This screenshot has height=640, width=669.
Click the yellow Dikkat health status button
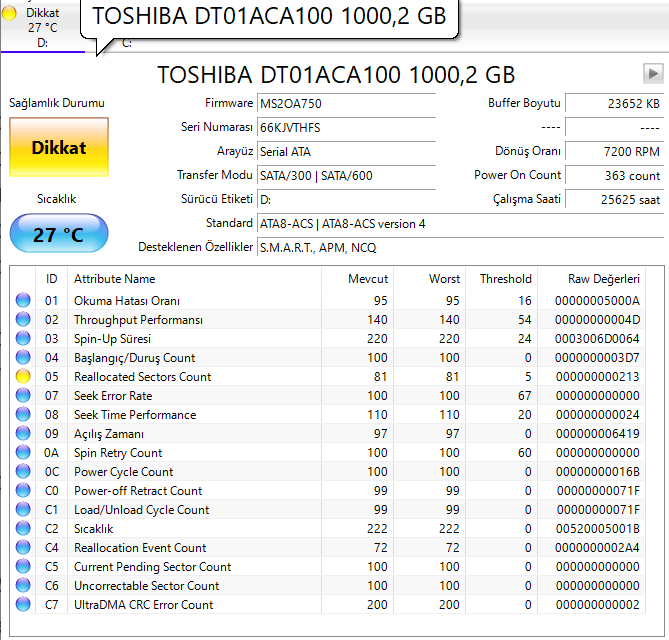click(x=59, y=147)
